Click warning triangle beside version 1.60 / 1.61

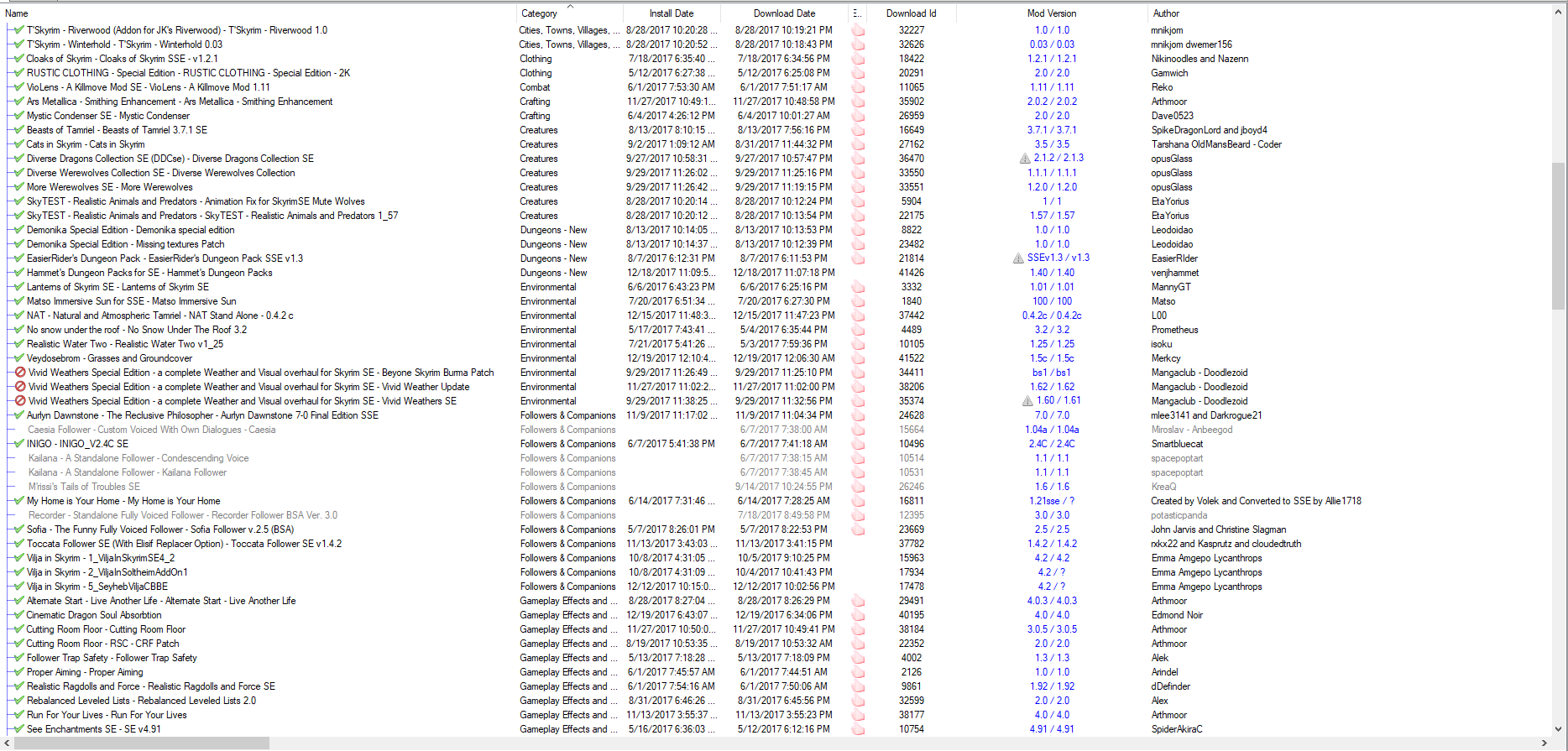(x=1027, y=401)
